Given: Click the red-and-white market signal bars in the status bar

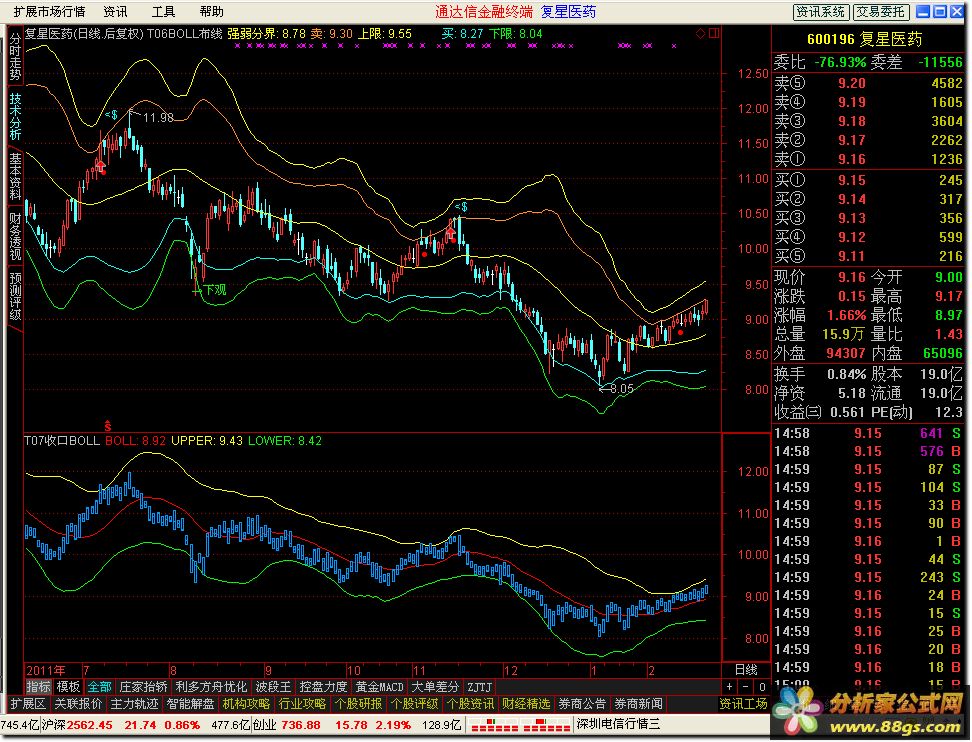Looking at the screenshot, I should [519, 725].
